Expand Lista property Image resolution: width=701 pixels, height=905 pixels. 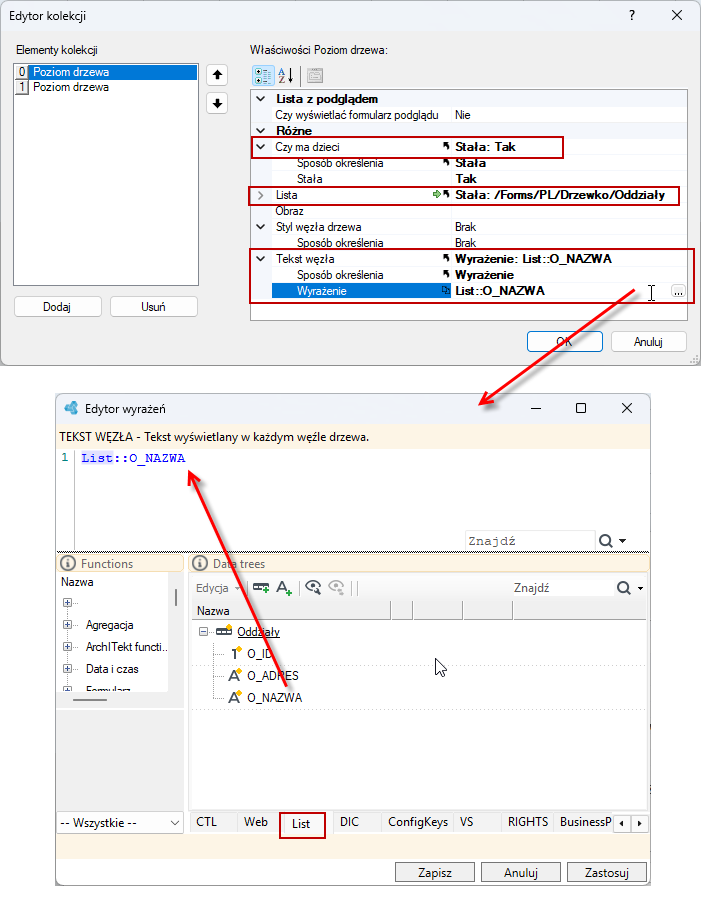(x=261, y=195)
